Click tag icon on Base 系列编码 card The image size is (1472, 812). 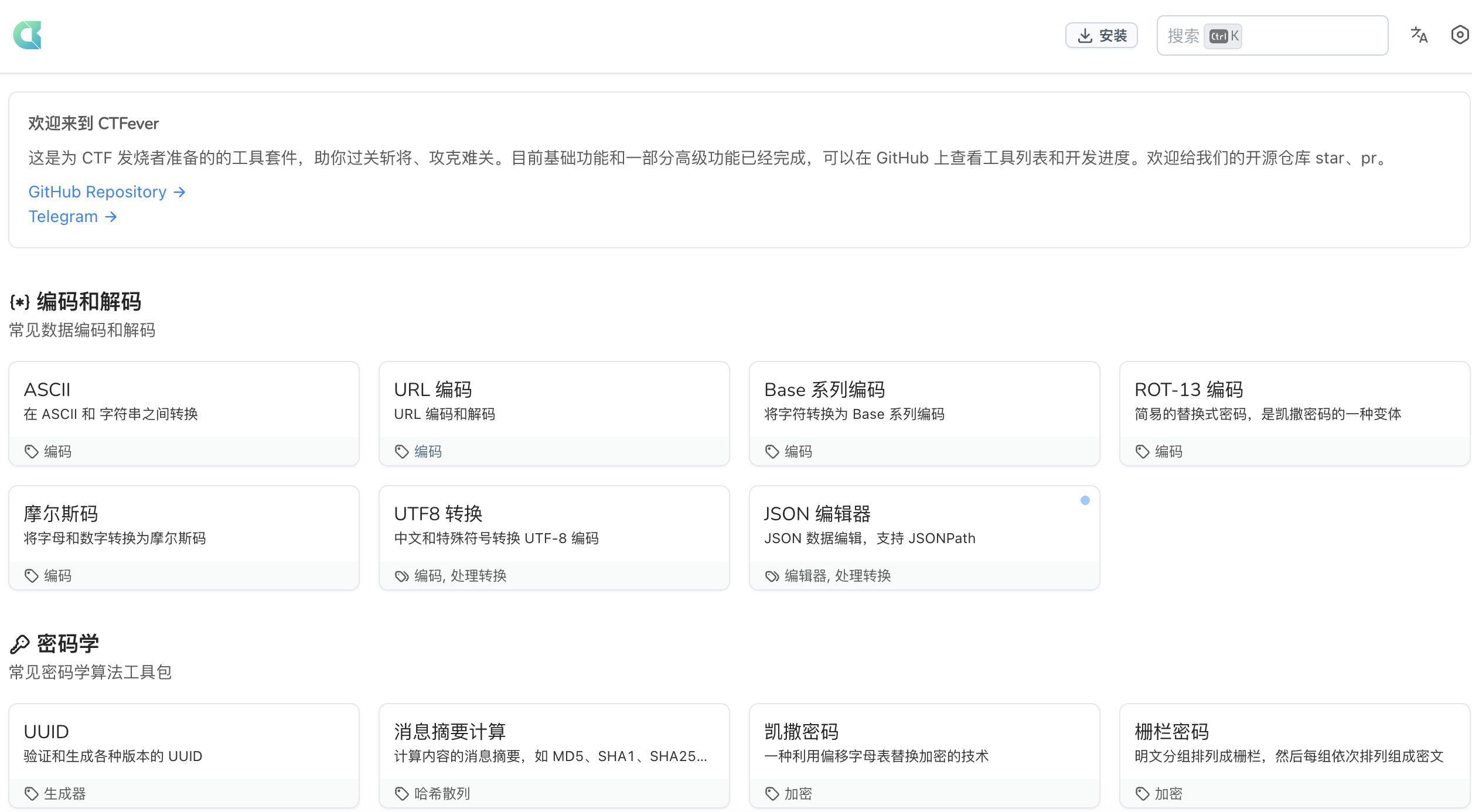772,452
